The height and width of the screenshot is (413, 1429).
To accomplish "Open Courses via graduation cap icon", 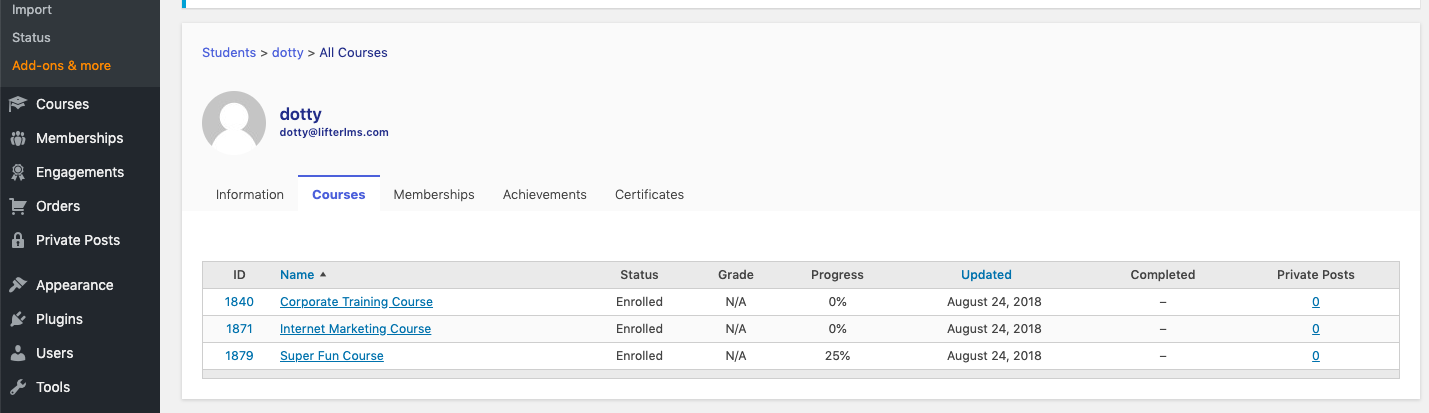I will [17, 104].
